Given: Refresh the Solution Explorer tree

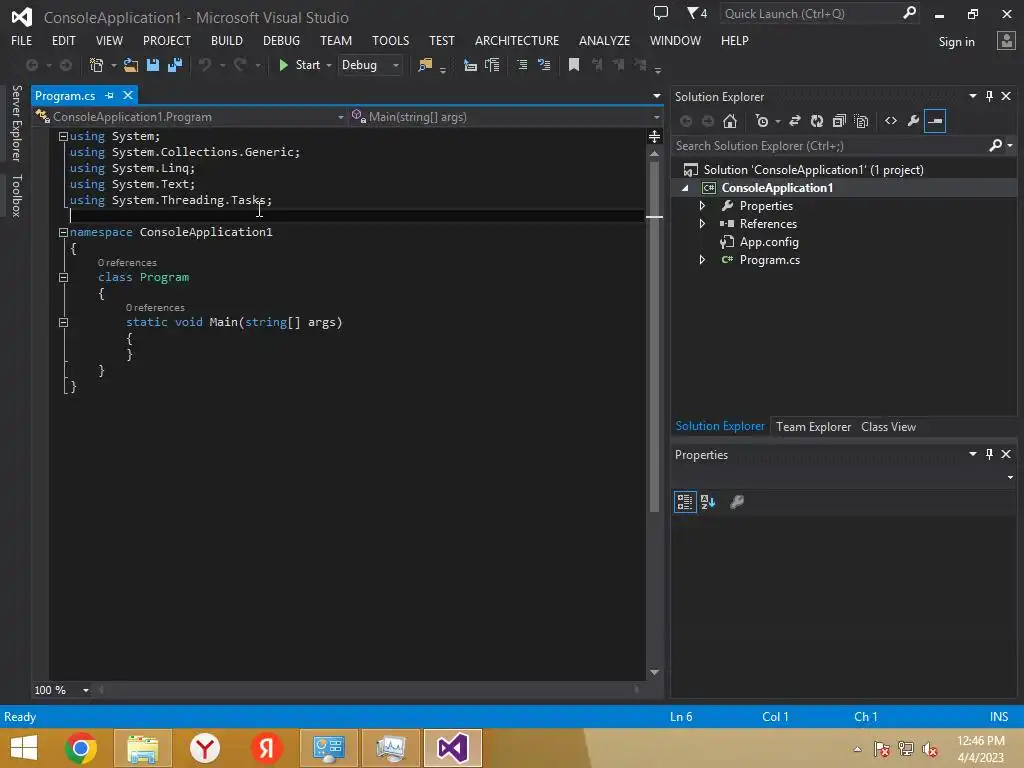Looking at the screenshot, I should (x=817, y=121).
